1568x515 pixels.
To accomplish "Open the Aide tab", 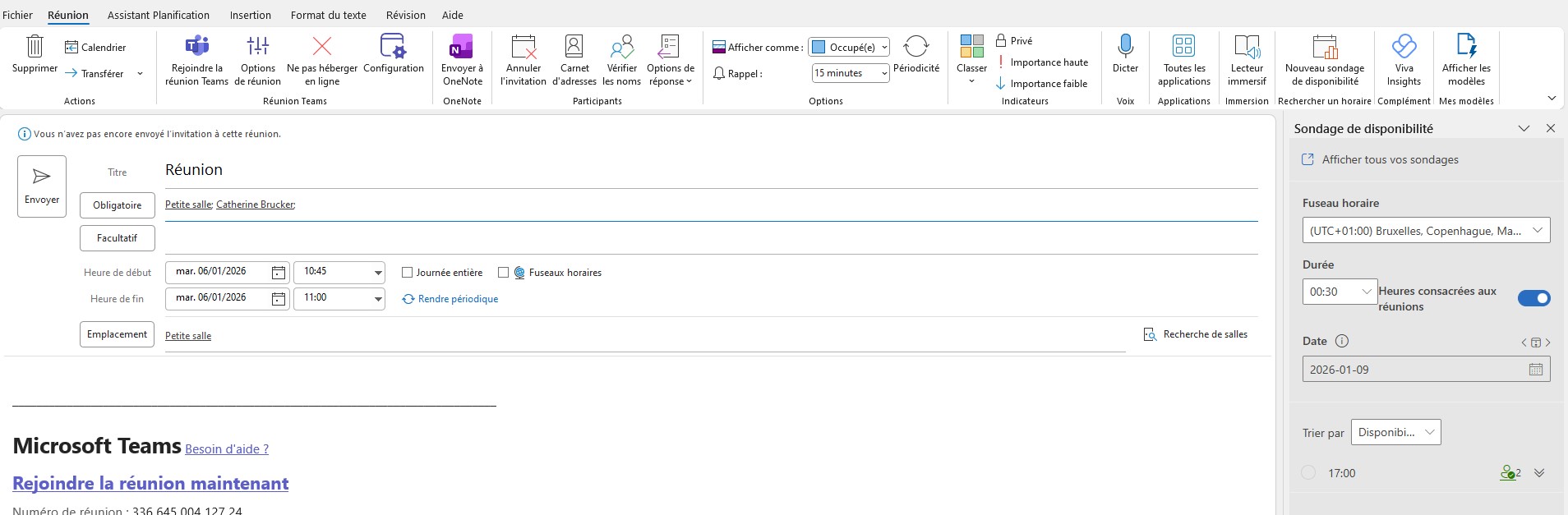I will point(453,15).
